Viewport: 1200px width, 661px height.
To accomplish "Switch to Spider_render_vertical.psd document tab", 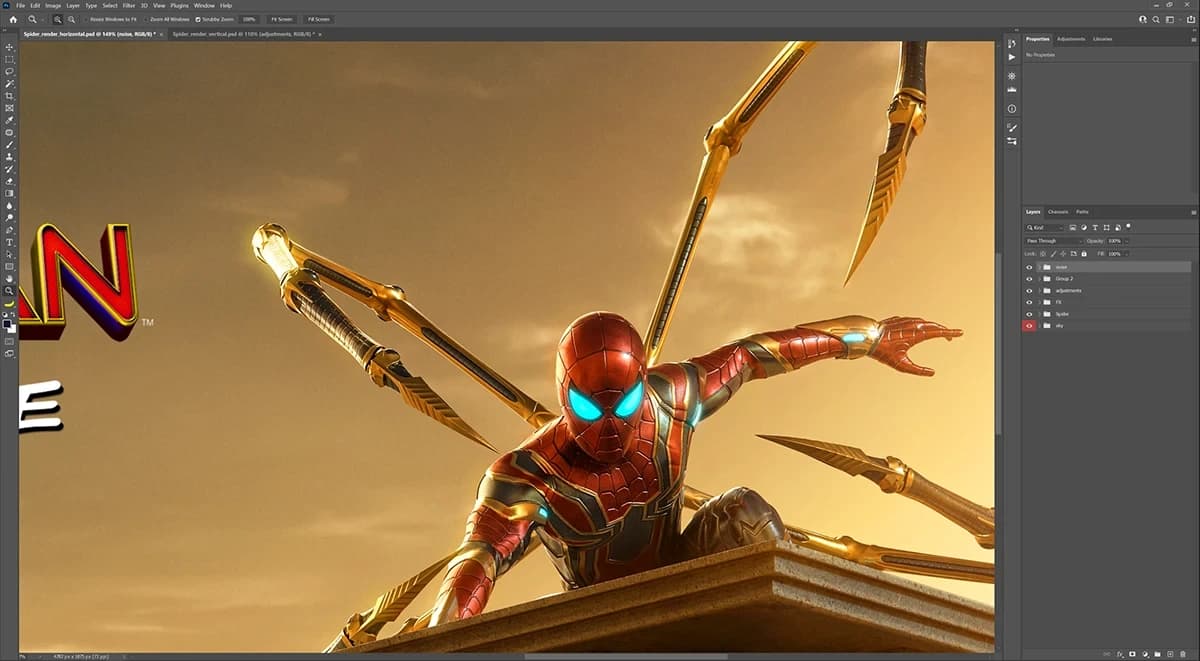I will point(243,34).
